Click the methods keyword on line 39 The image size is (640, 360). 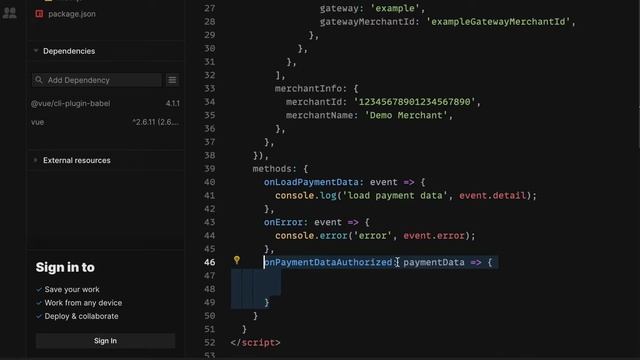272,169
